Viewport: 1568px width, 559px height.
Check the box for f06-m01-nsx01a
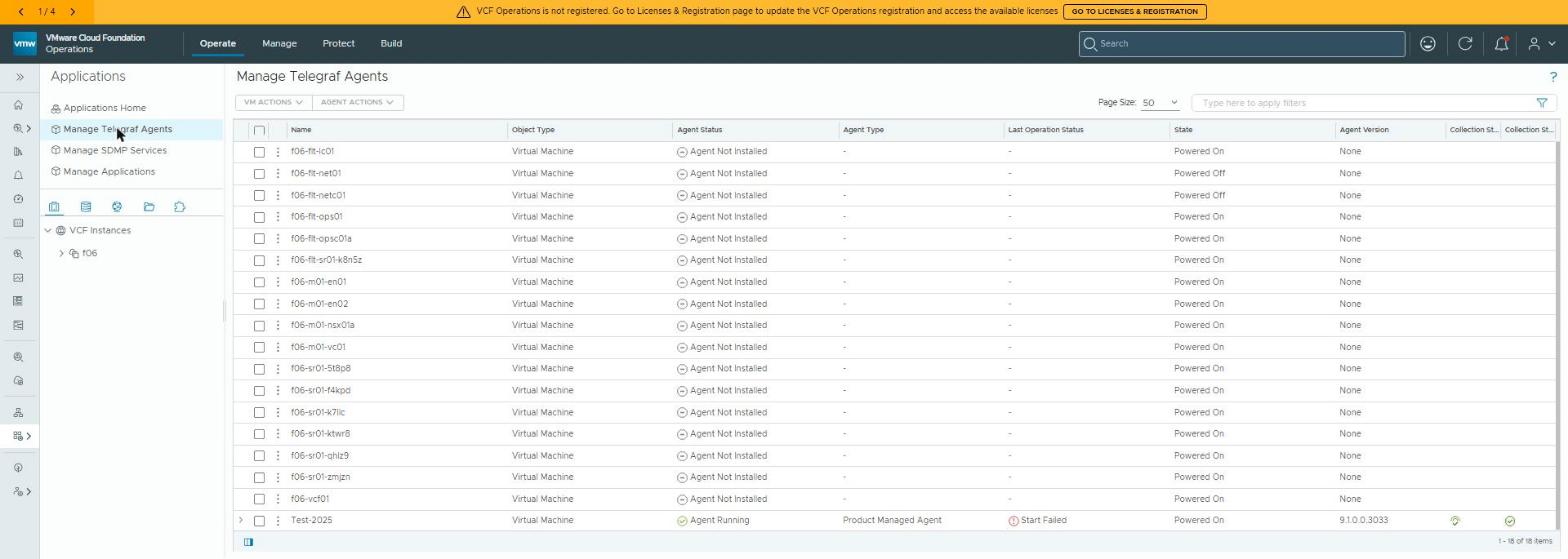(259, 326)
